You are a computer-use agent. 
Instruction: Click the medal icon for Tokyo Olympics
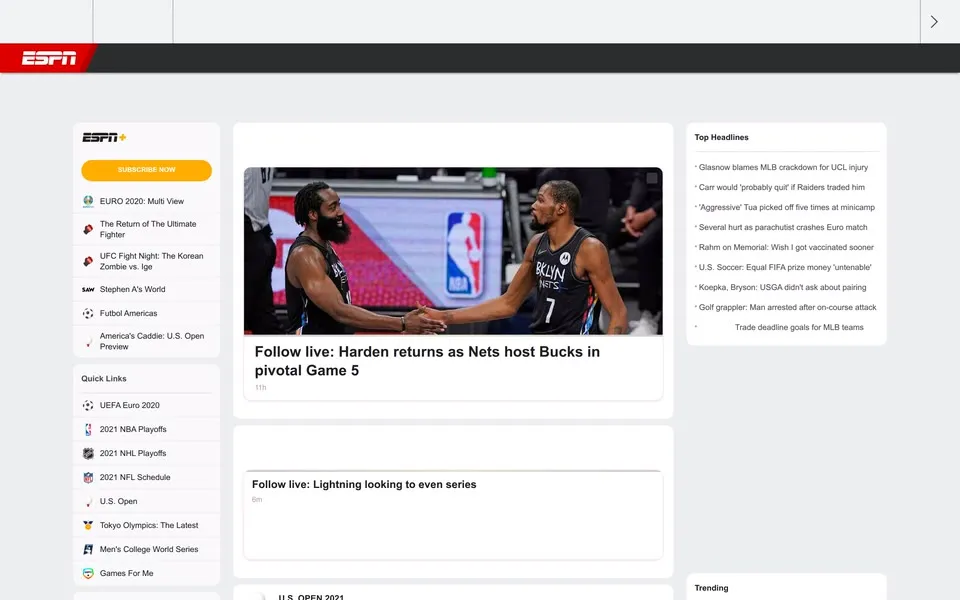(x=88, y=525)
